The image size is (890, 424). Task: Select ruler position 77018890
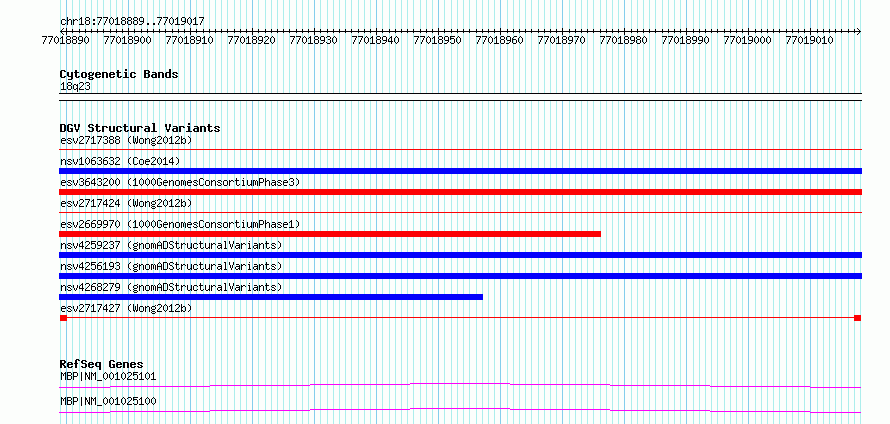65,40
